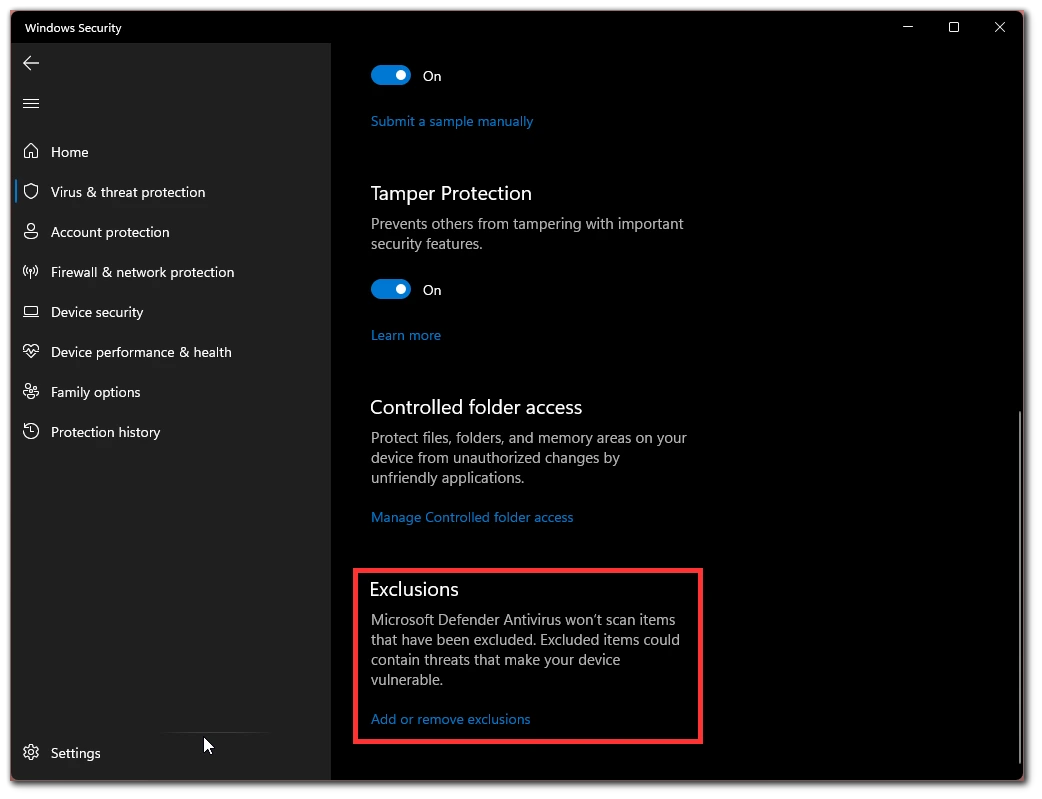Click the Settings gear icon
Image resolution: width=1042 pixels, height=799 pixels.
(x=31, y=752)
